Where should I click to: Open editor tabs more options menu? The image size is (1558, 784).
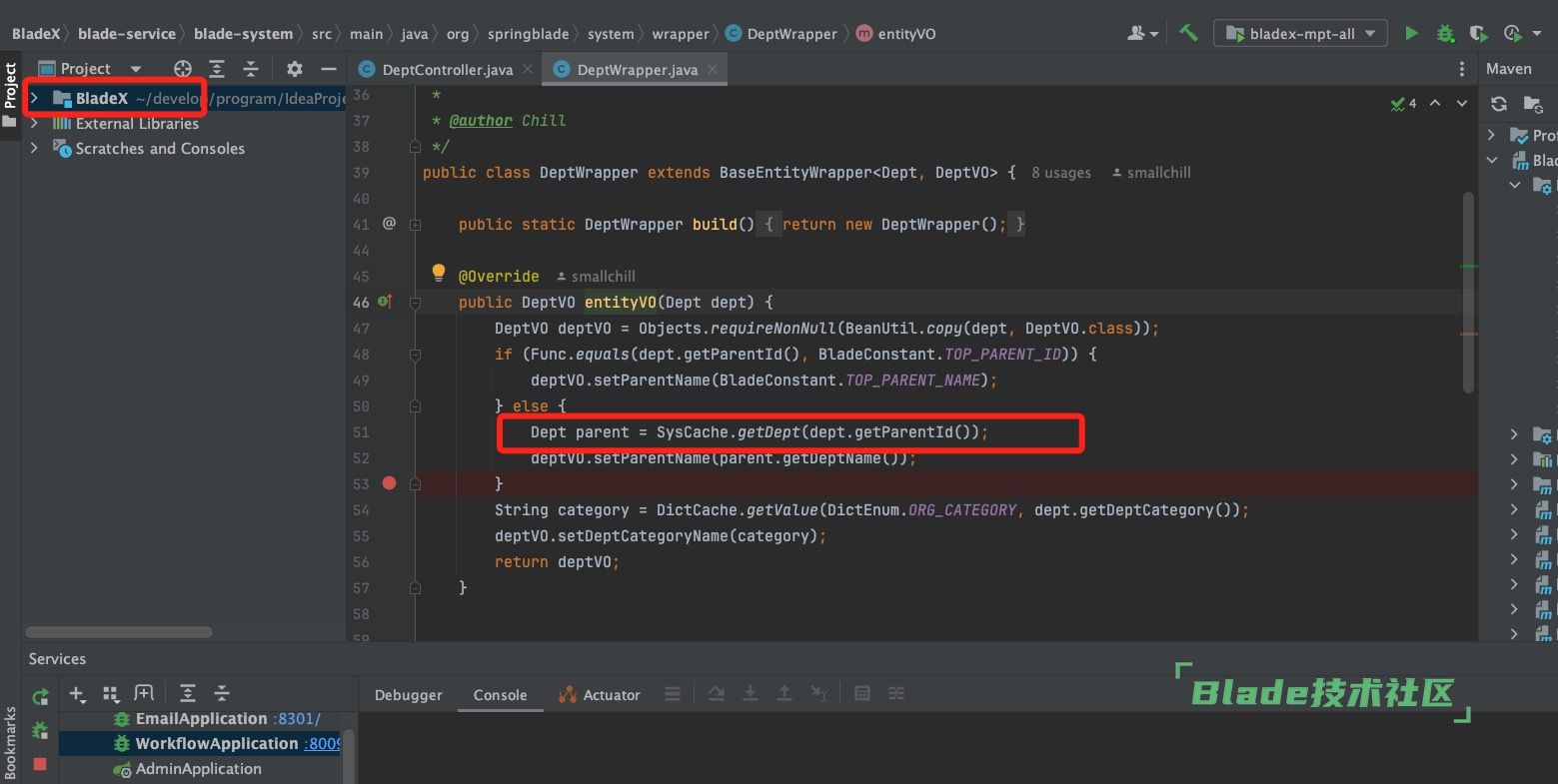(x=1461, y=69)
